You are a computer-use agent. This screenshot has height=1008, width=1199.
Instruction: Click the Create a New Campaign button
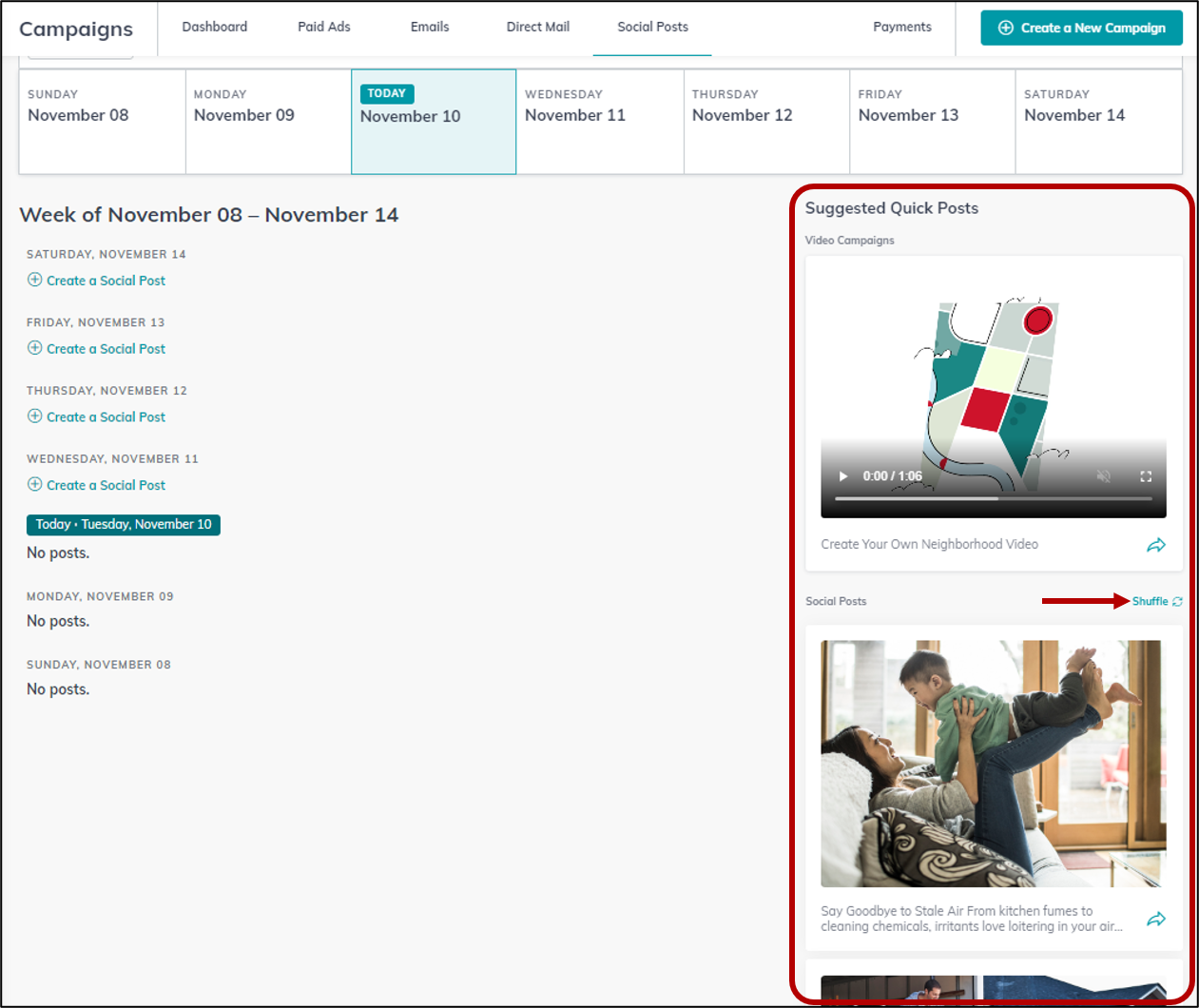1081,28
